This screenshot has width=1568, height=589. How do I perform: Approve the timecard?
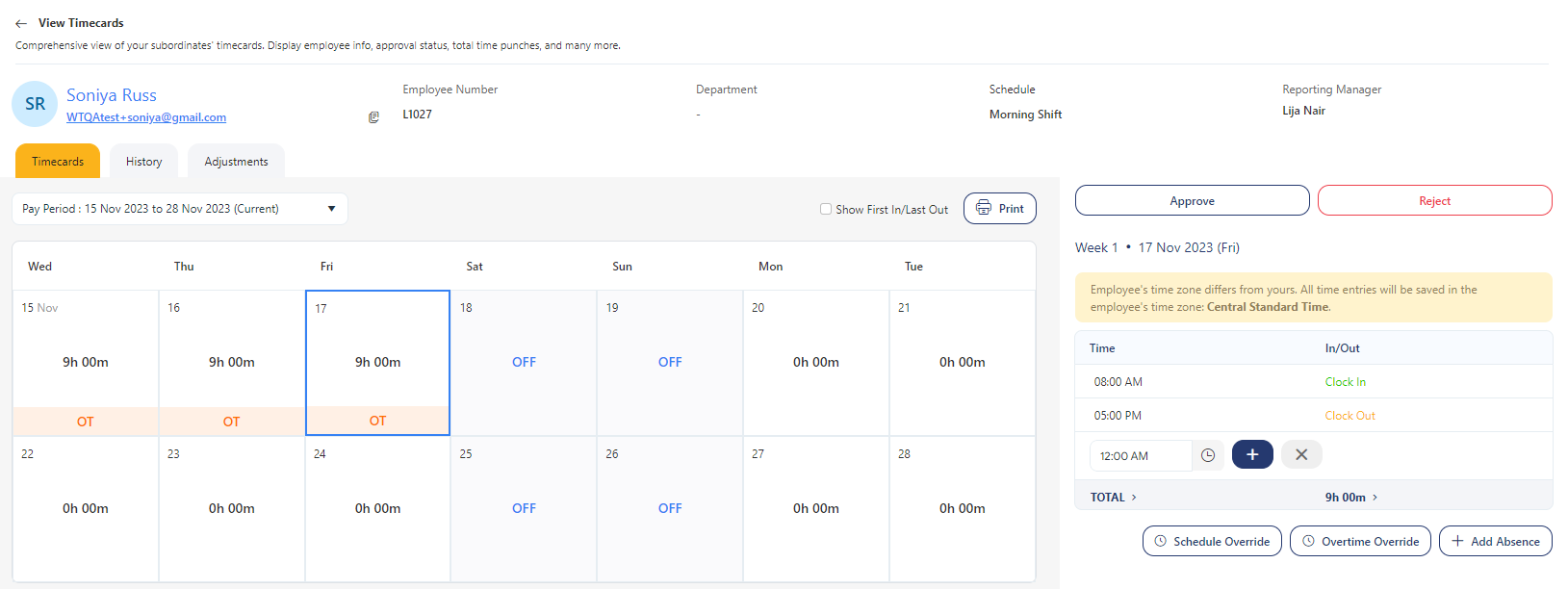click(1192, 200)
